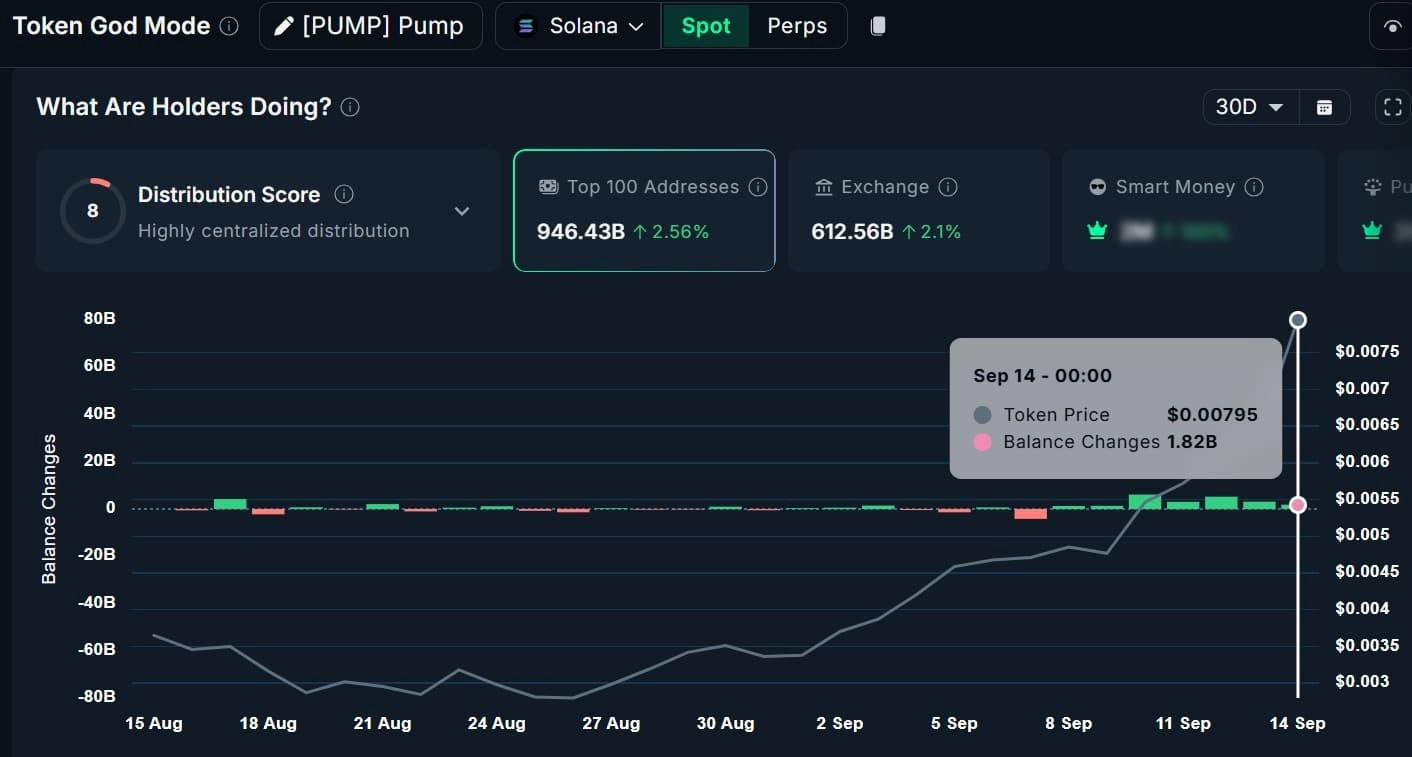This screenshot has width=1412, height=757.
Task: Expand the Distribution Score details chevron
Action: [461, 211]
